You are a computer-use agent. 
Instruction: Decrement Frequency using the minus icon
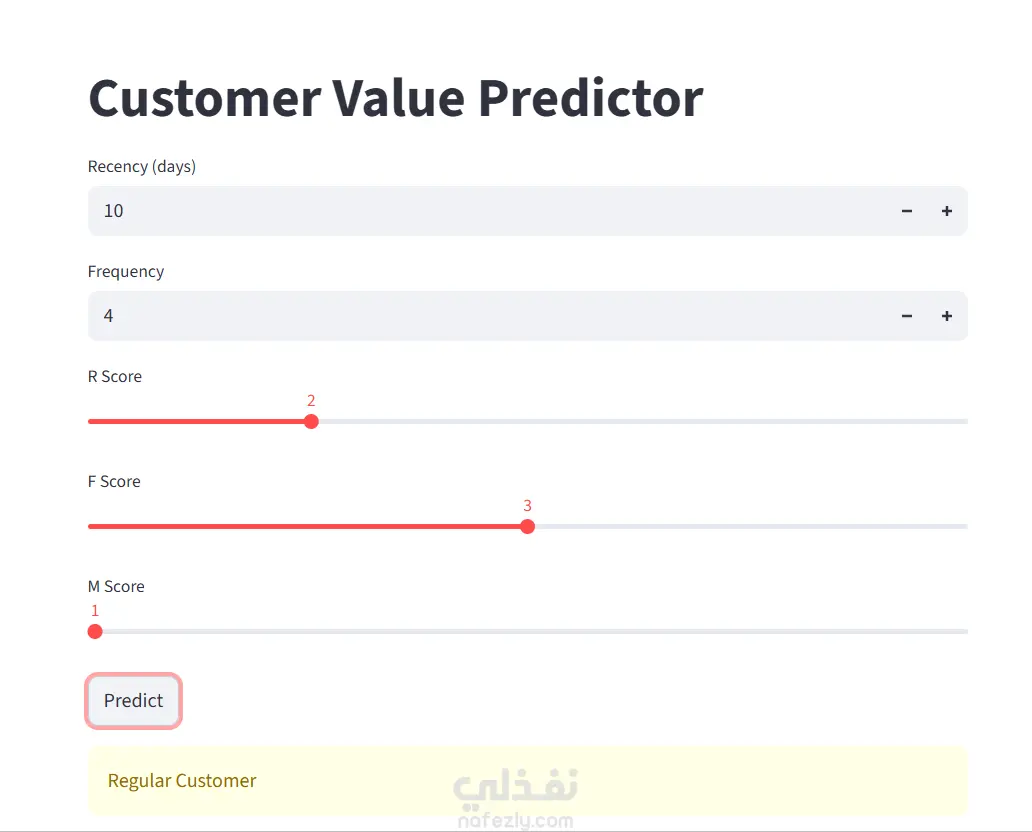click(906, 316)
